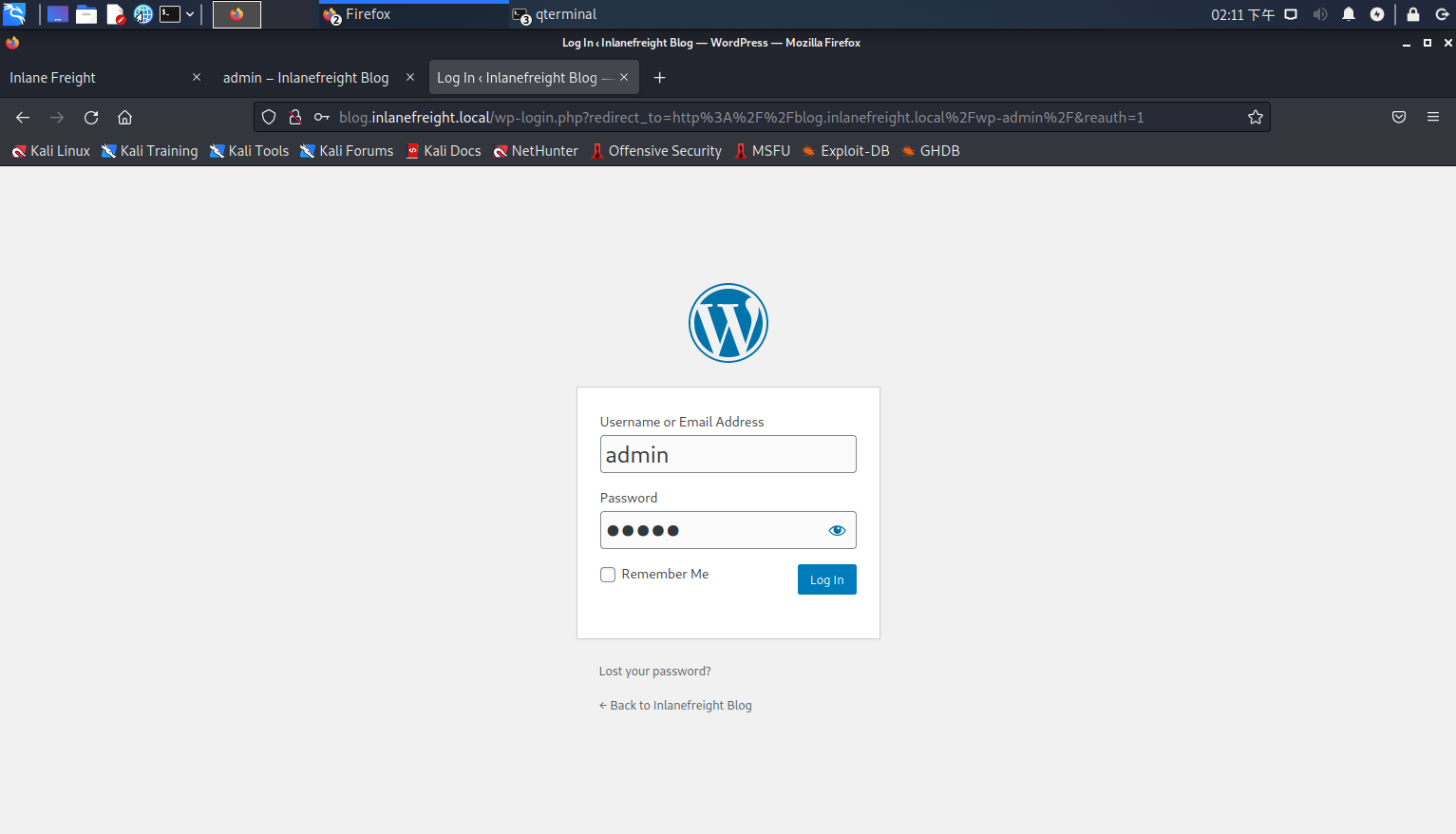Open the text editor launcher
The image size is (1456, 834).
click(115, 14)
